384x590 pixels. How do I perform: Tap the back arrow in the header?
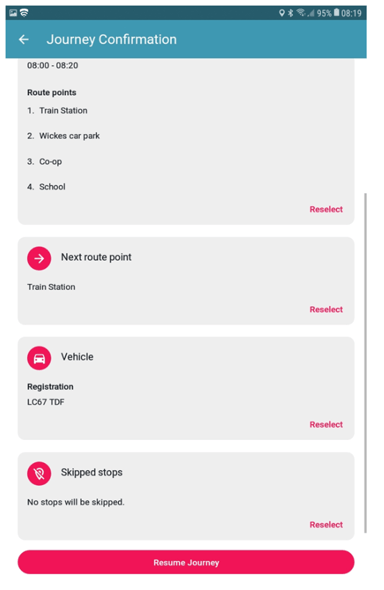[x=24, y=39]
